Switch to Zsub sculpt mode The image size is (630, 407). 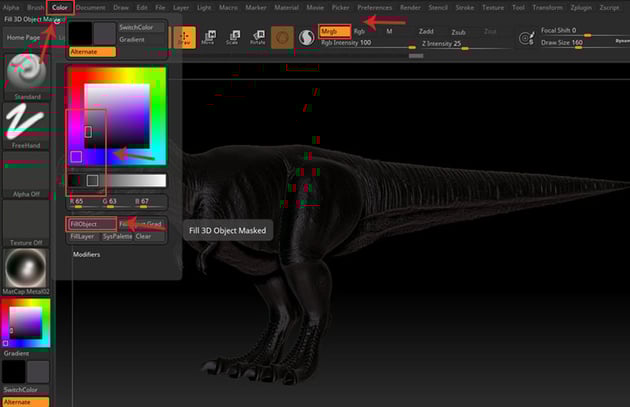pyautogui.click(x=458, y=31)
